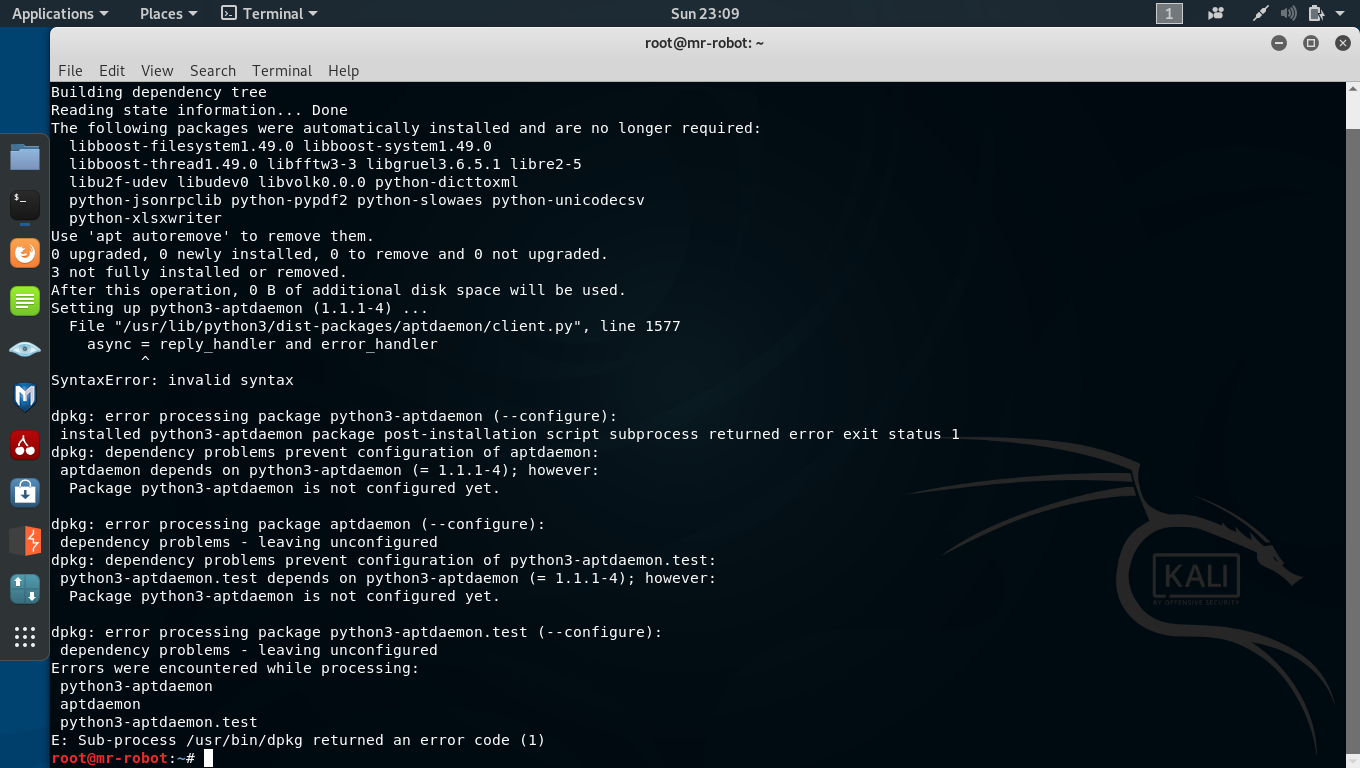
Task: Expand the Places dropdown
Action: tap(168, 14)
